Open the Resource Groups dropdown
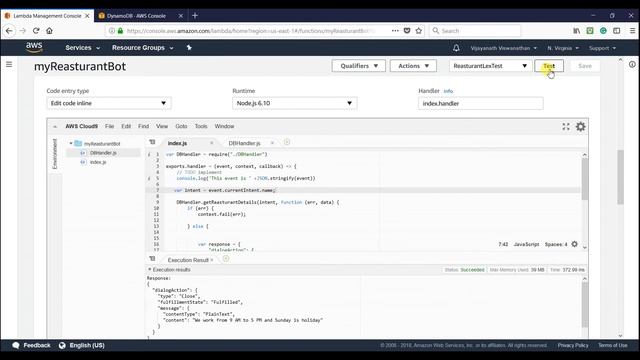 click(142, 48)
